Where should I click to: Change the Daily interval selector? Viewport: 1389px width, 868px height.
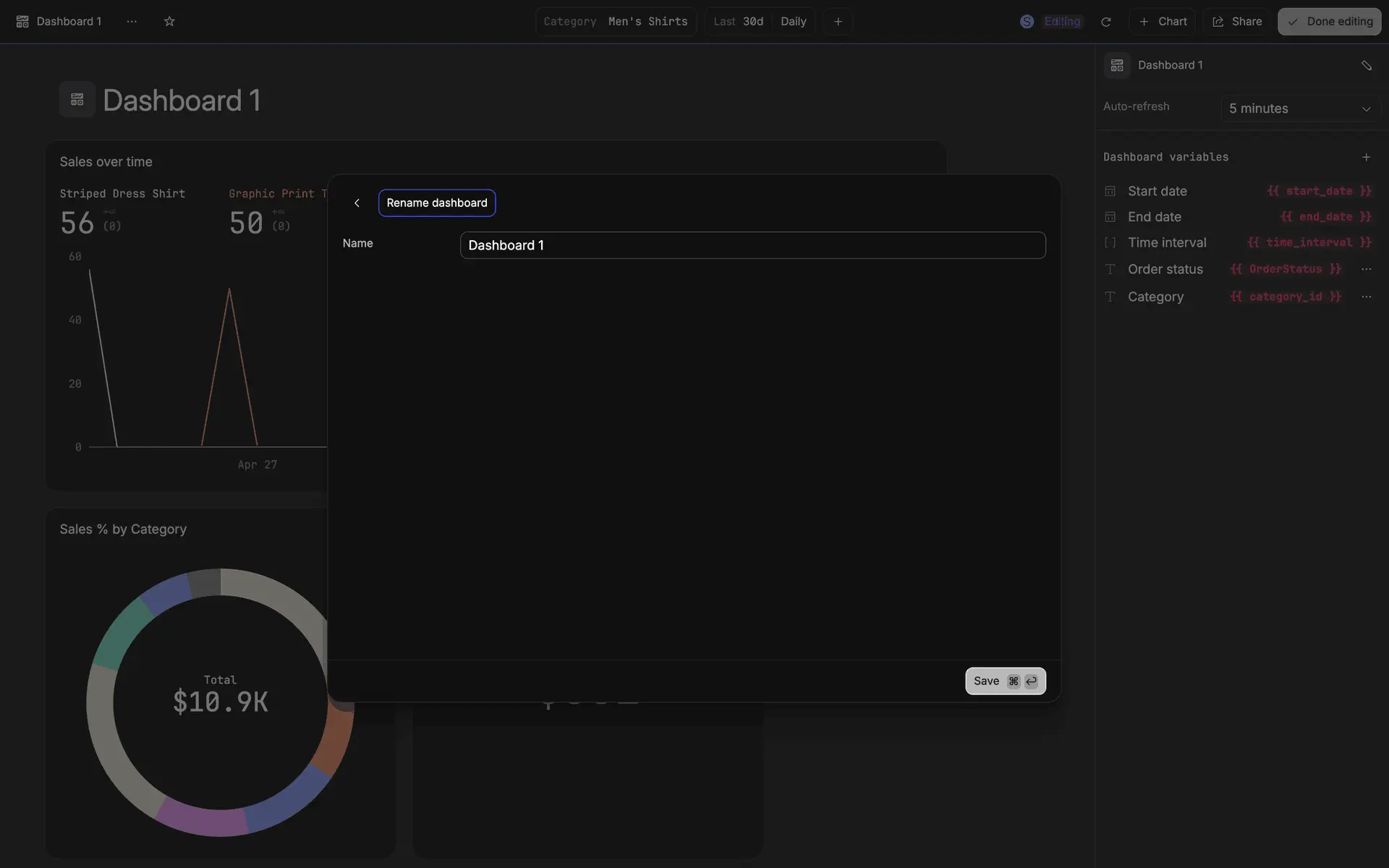[x=793, y=22]
